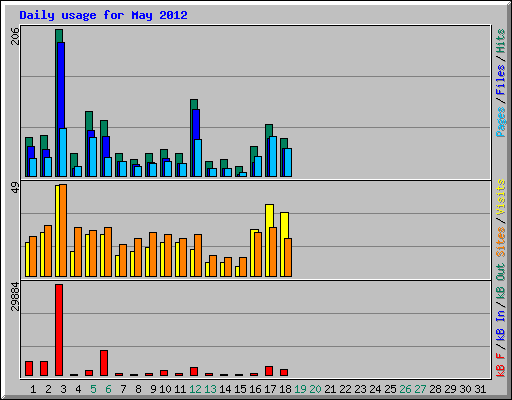This screenshot has width=512, height=400.
Task: Click the yellow visits bar for day 16
Action: point(252,253)
